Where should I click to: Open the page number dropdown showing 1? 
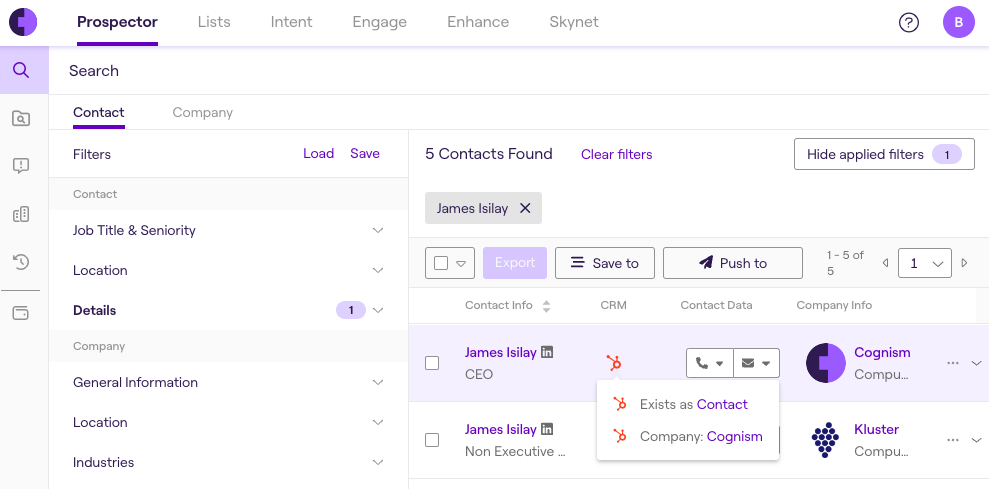(x=925, y=263)
